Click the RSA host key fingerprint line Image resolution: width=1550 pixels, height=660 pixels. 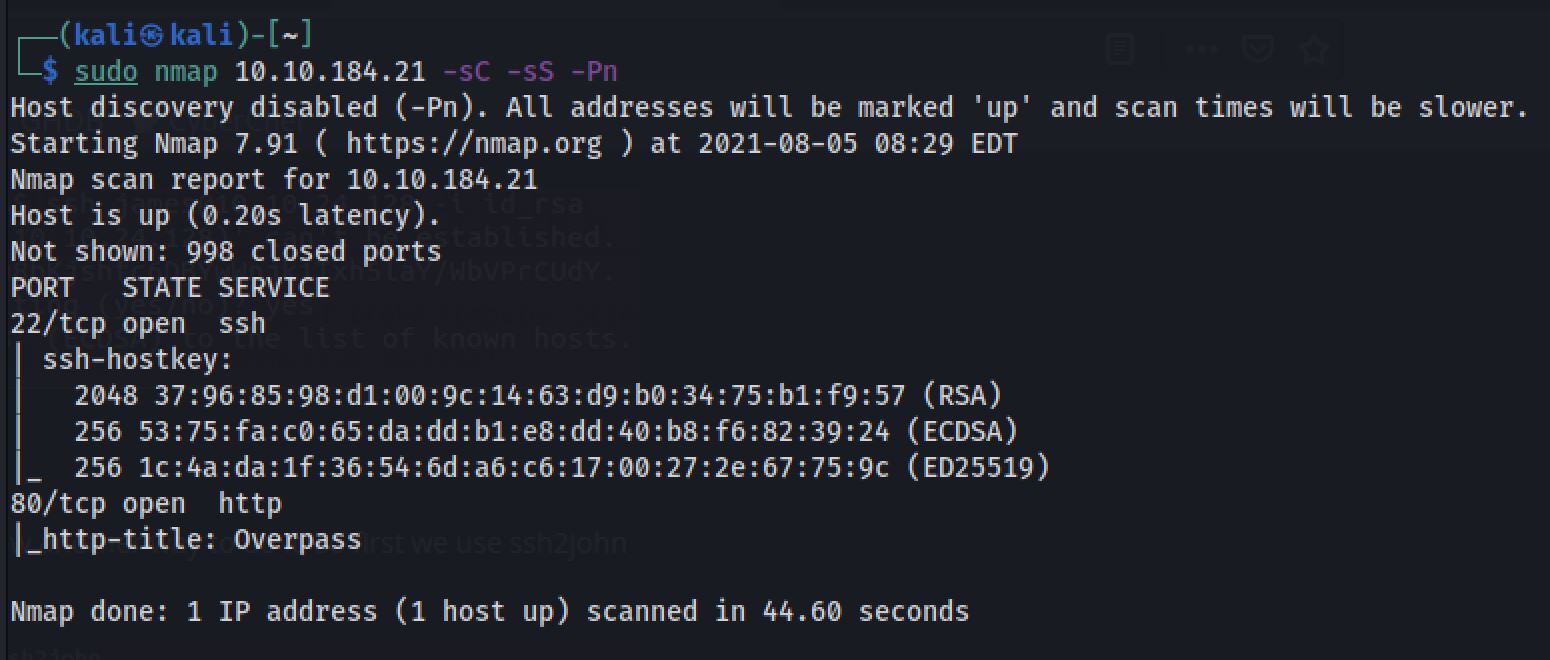538,396
